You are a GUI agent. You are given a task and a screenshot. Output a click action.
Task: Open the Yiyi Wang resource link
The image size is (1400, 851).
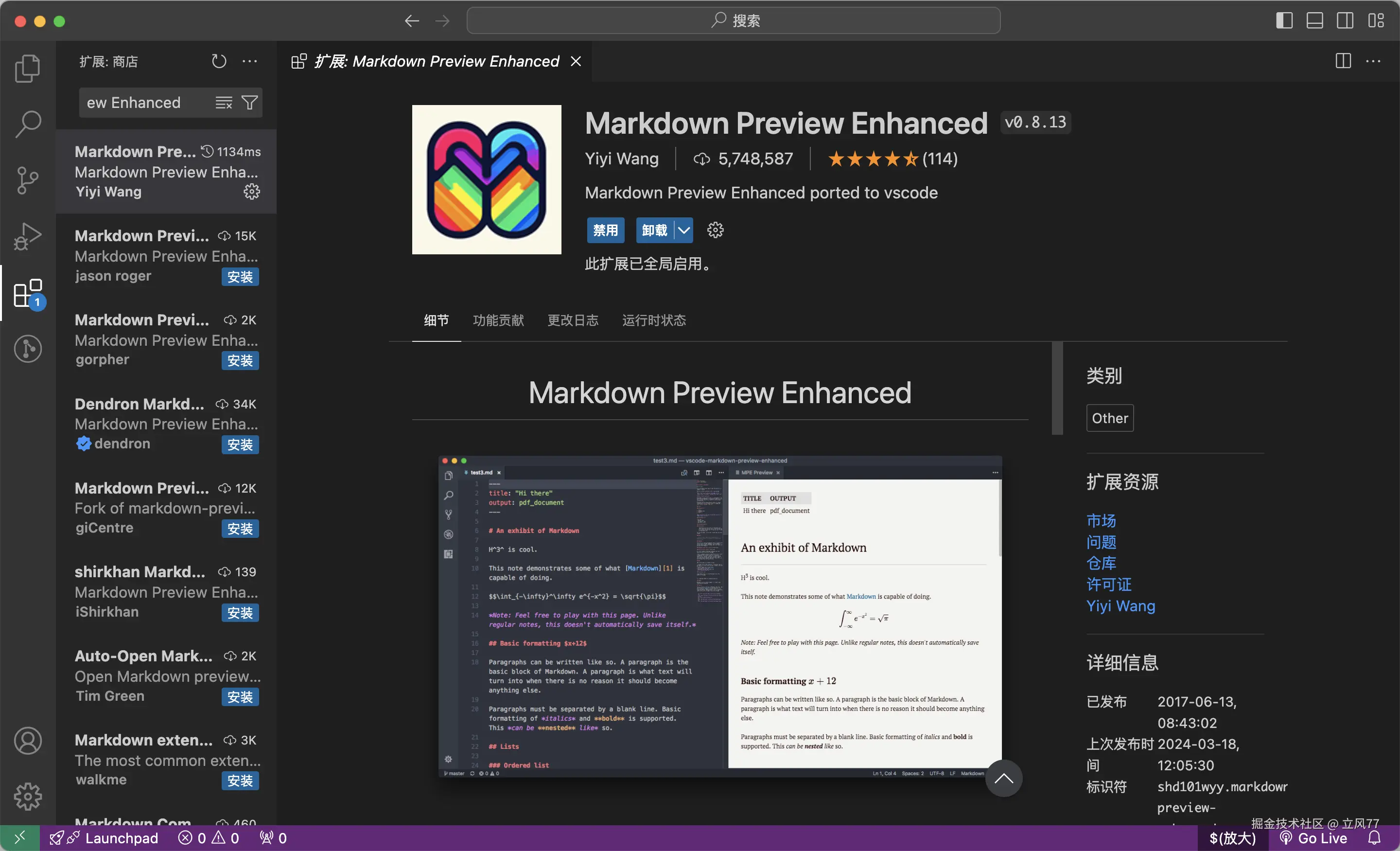(1120, 606)
